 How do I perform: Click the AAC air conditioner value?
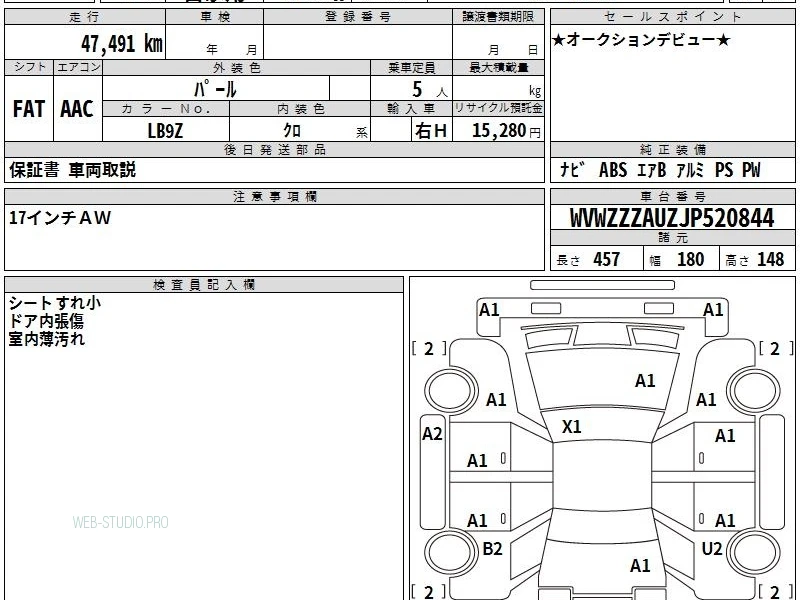coord(77,109)
